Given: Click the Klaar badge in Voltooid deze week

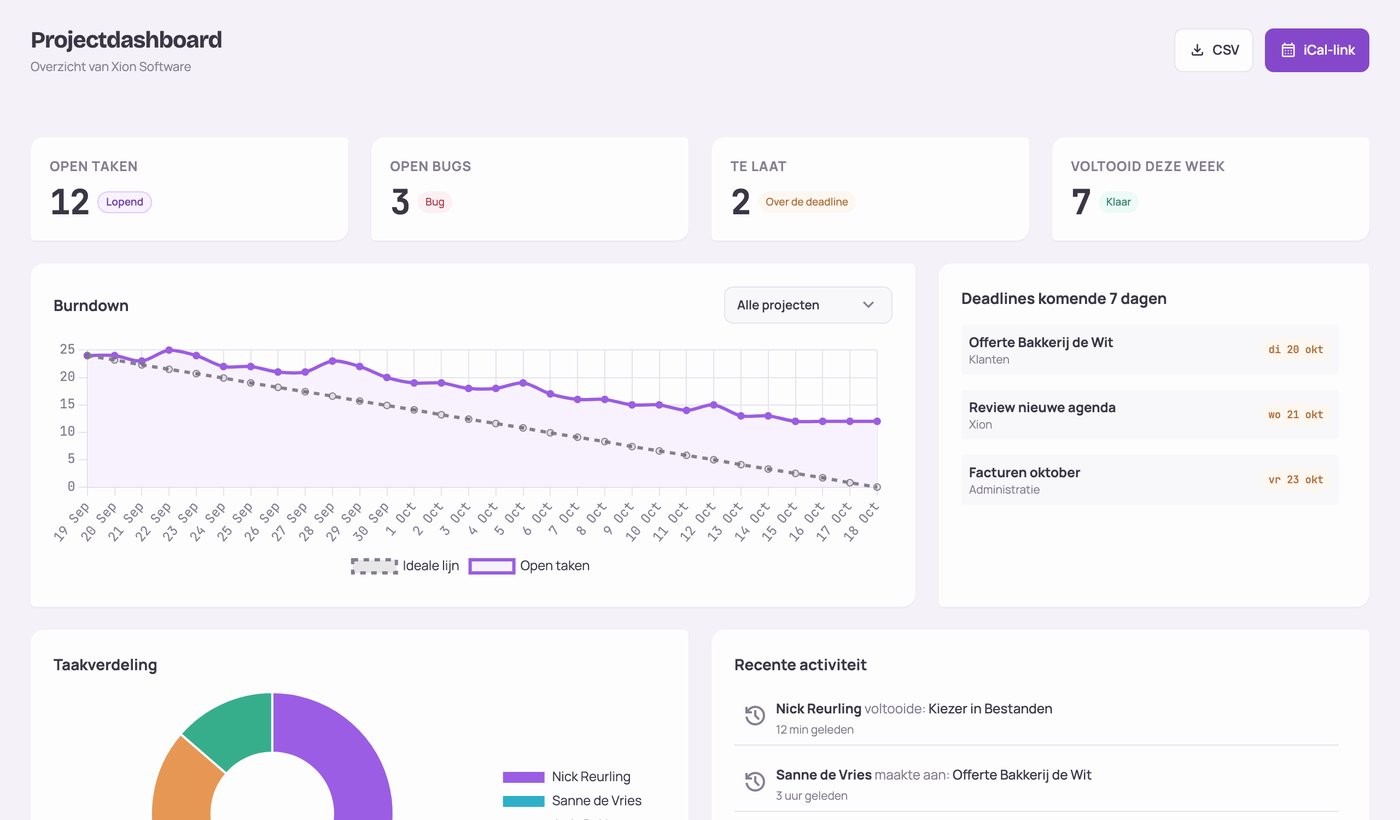Looking at the screenshot, I should tap(1118, 202).
